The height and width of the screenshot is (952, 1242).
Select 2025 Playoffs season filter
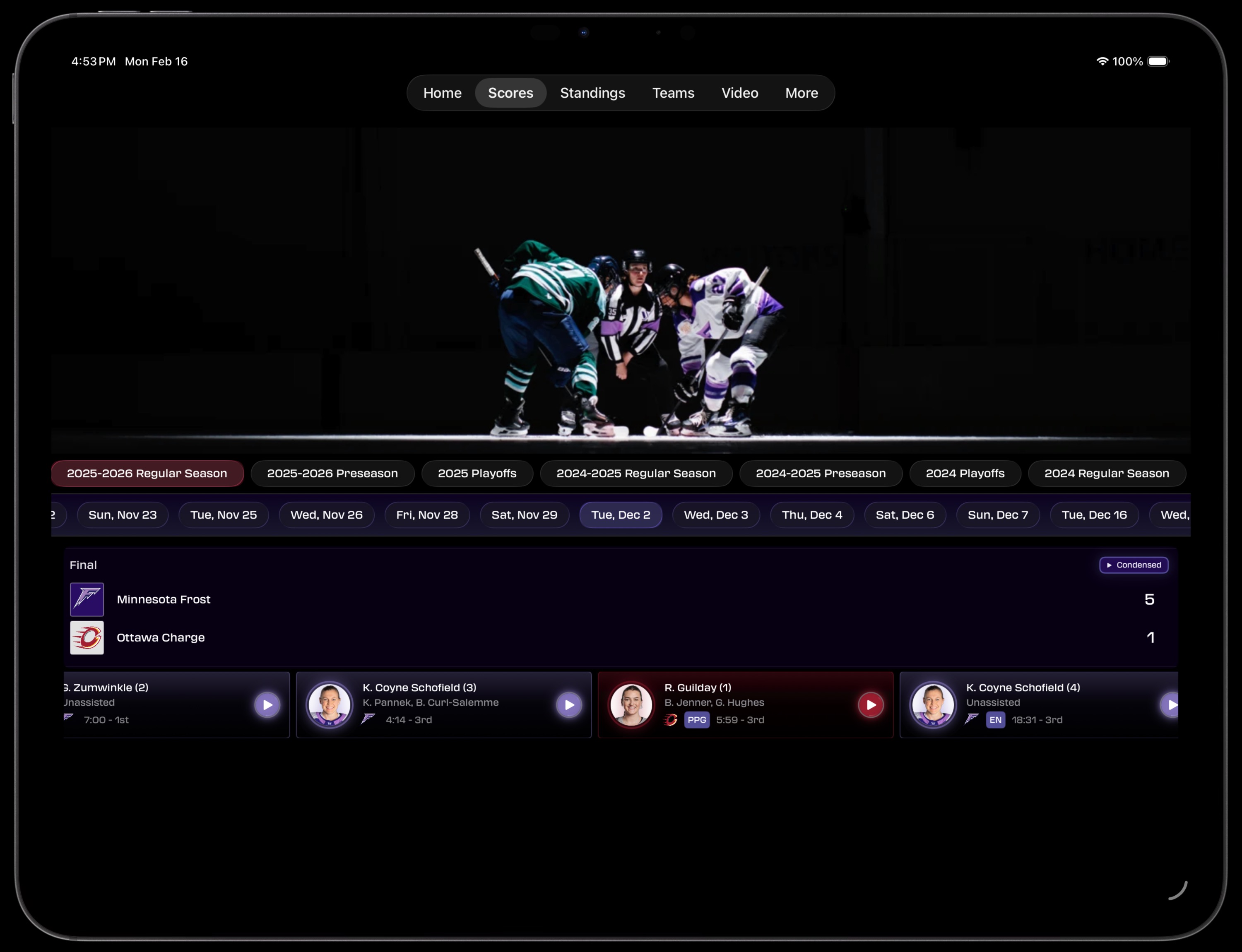tap(477, 473)
